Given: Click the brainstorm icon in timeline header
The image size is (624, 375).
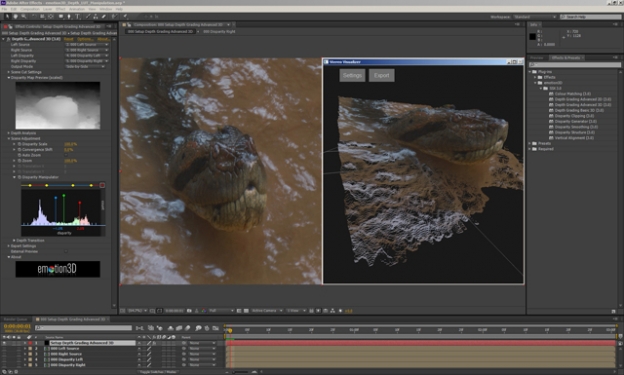Looking at the screenshot, I should [x=198, y=328].
